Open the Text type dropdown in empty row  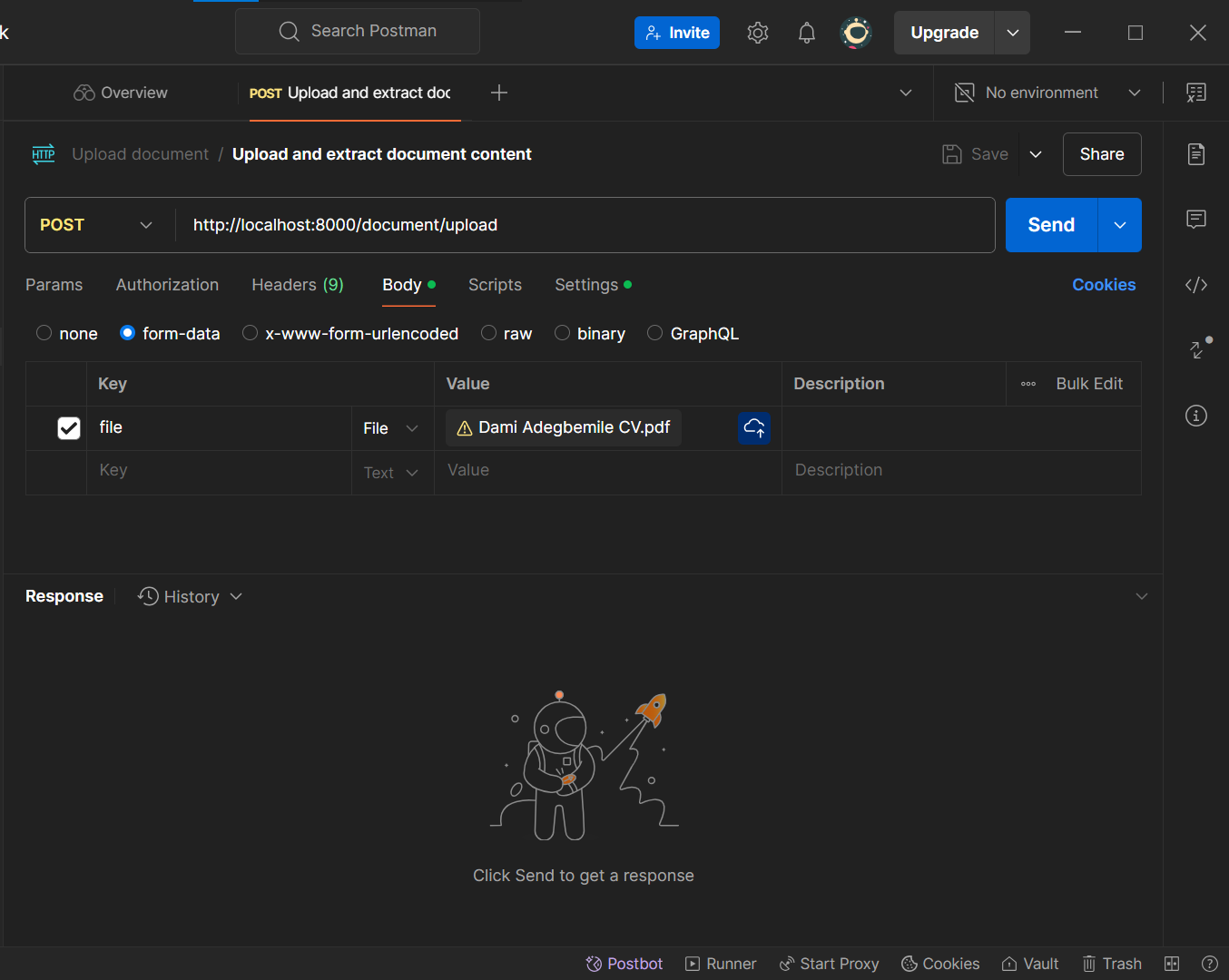[391, 473]
